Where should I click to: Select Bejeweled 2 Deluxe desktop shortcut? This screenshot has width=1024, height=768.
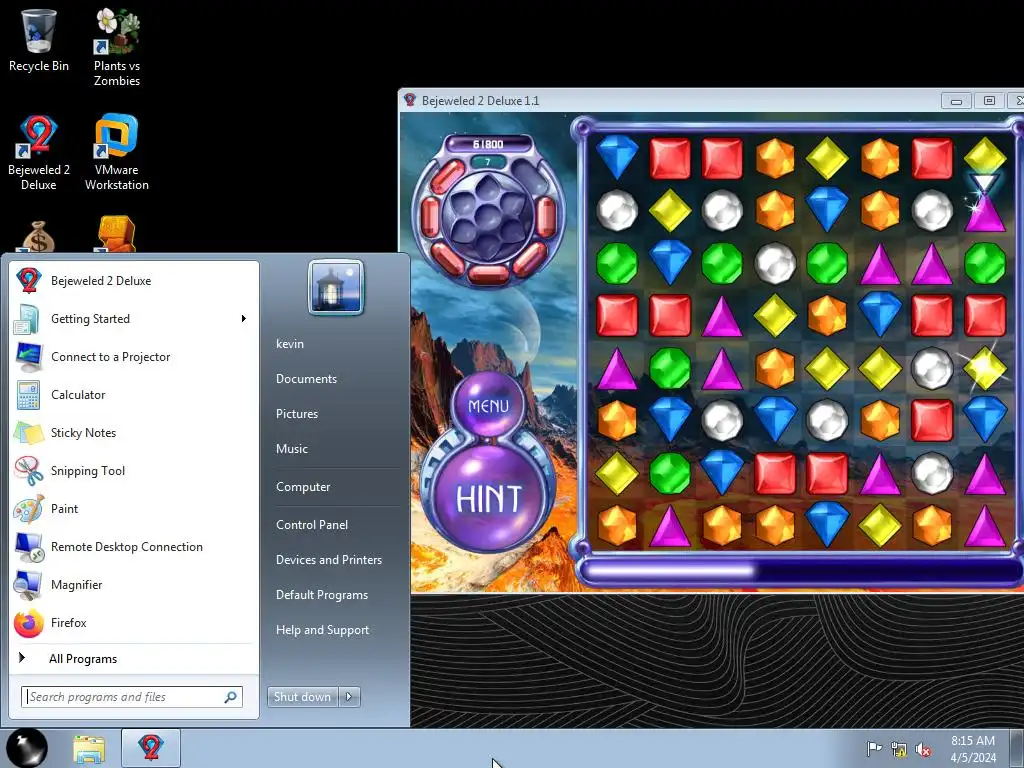tap(39, 153)
